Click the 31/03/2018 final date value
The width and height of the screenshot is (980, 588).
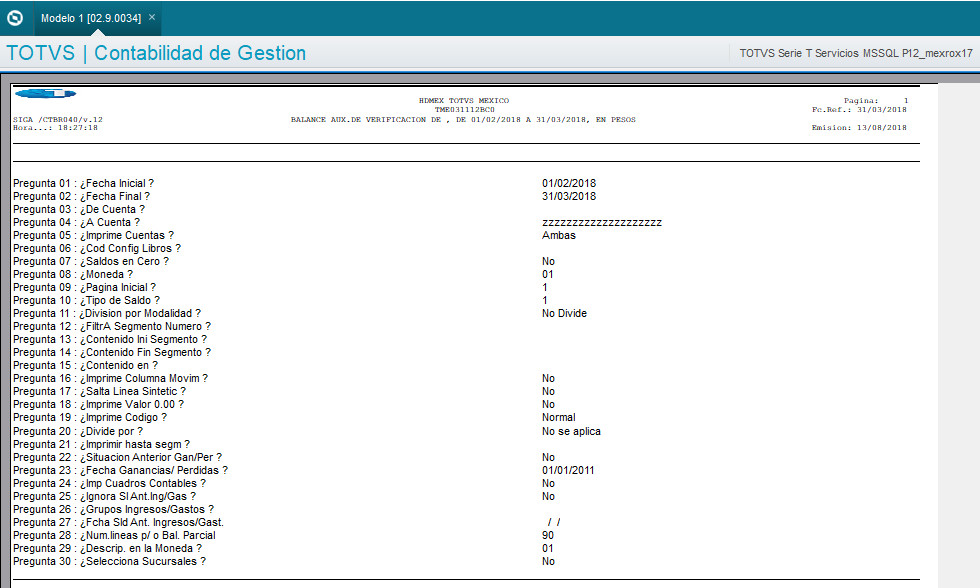click(569, 196)
